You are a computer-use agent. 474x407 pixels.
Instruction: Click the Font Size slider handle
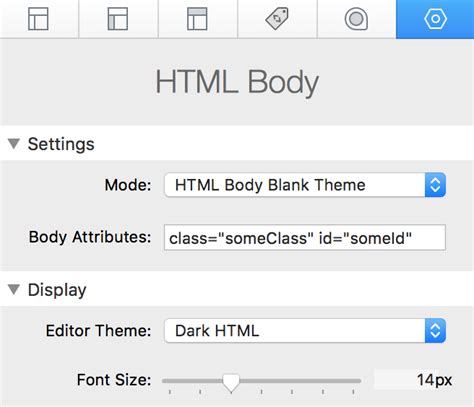tap(231, 383)
